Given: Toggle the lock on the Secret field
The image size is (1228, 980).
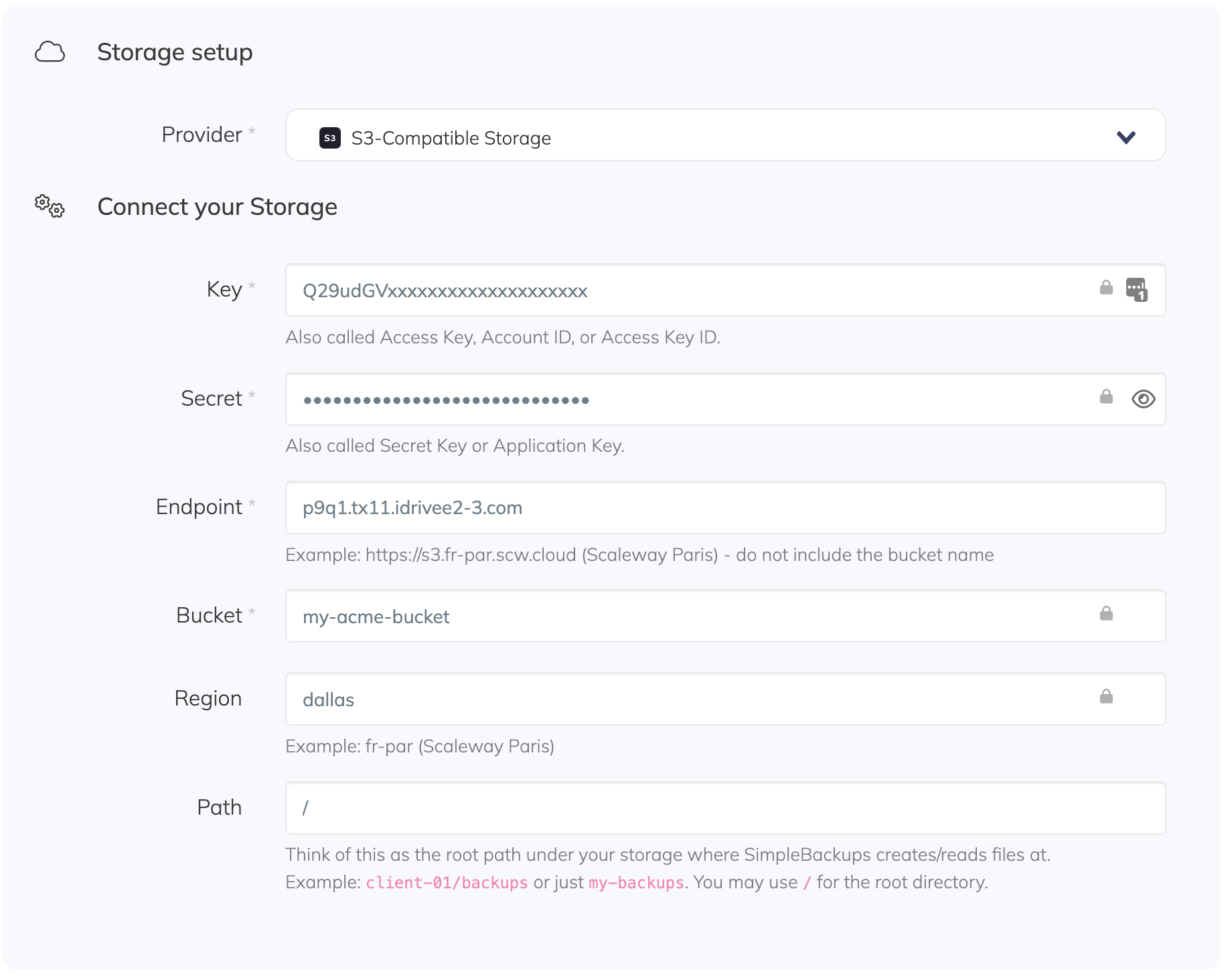Looking at the screenshot, I should point(1106,397).
